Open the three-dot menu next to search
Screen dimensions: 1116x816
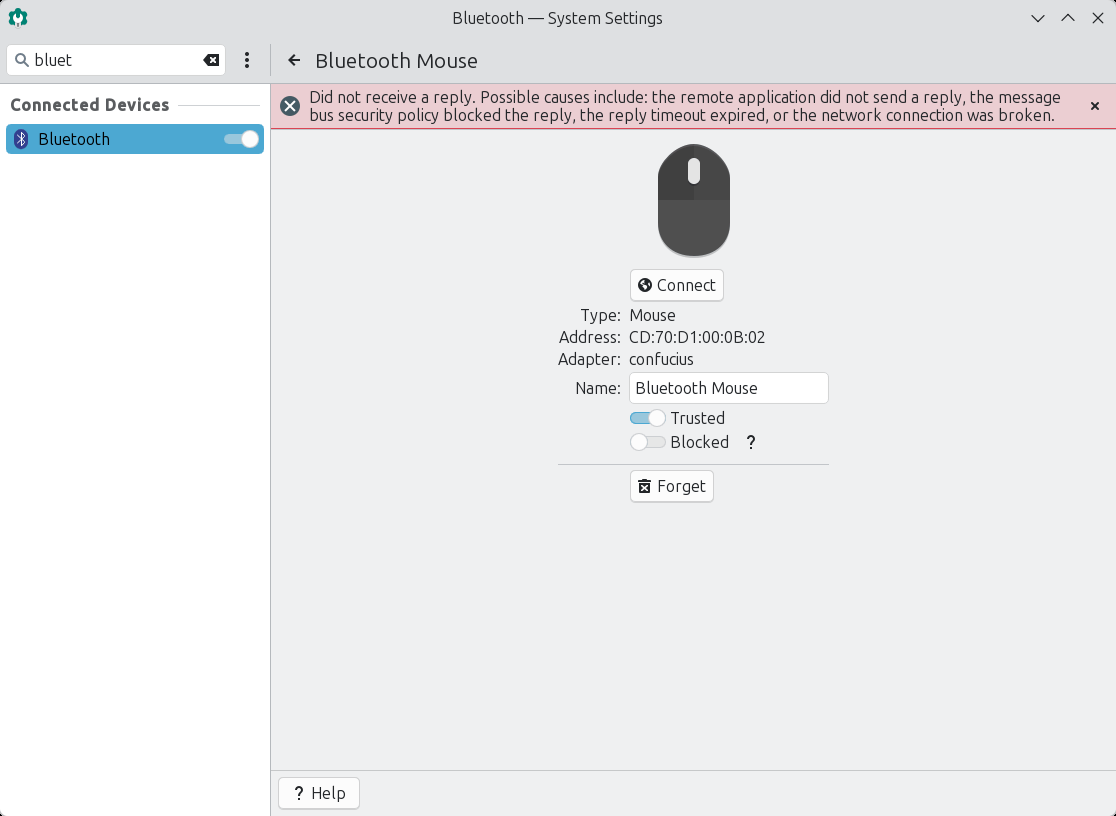tap(247, 60)
